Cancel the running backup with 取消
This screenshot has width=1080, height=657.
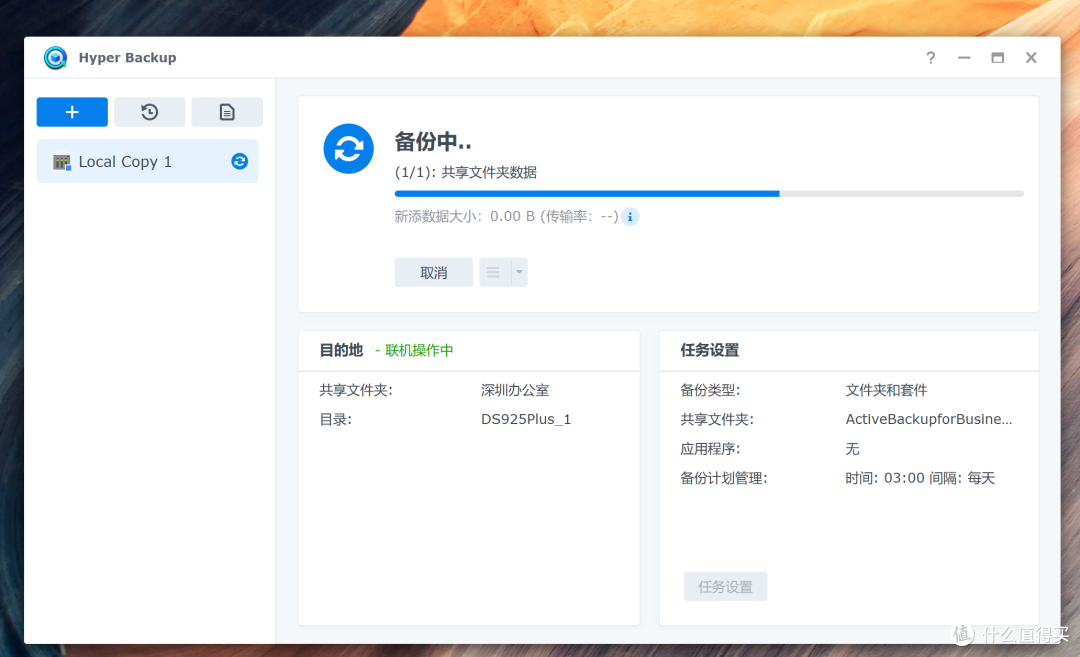click(434, 273)
